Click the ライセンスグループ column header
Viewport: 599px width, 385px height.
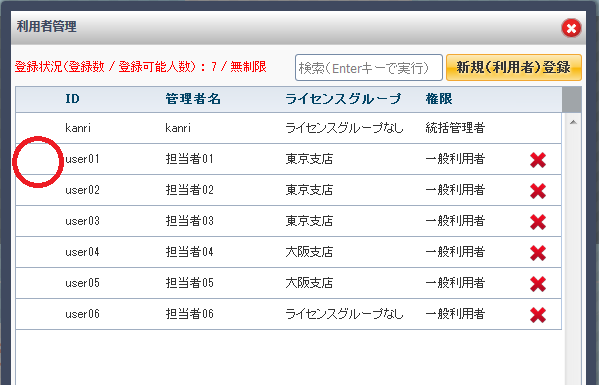(x=343, y=99)
